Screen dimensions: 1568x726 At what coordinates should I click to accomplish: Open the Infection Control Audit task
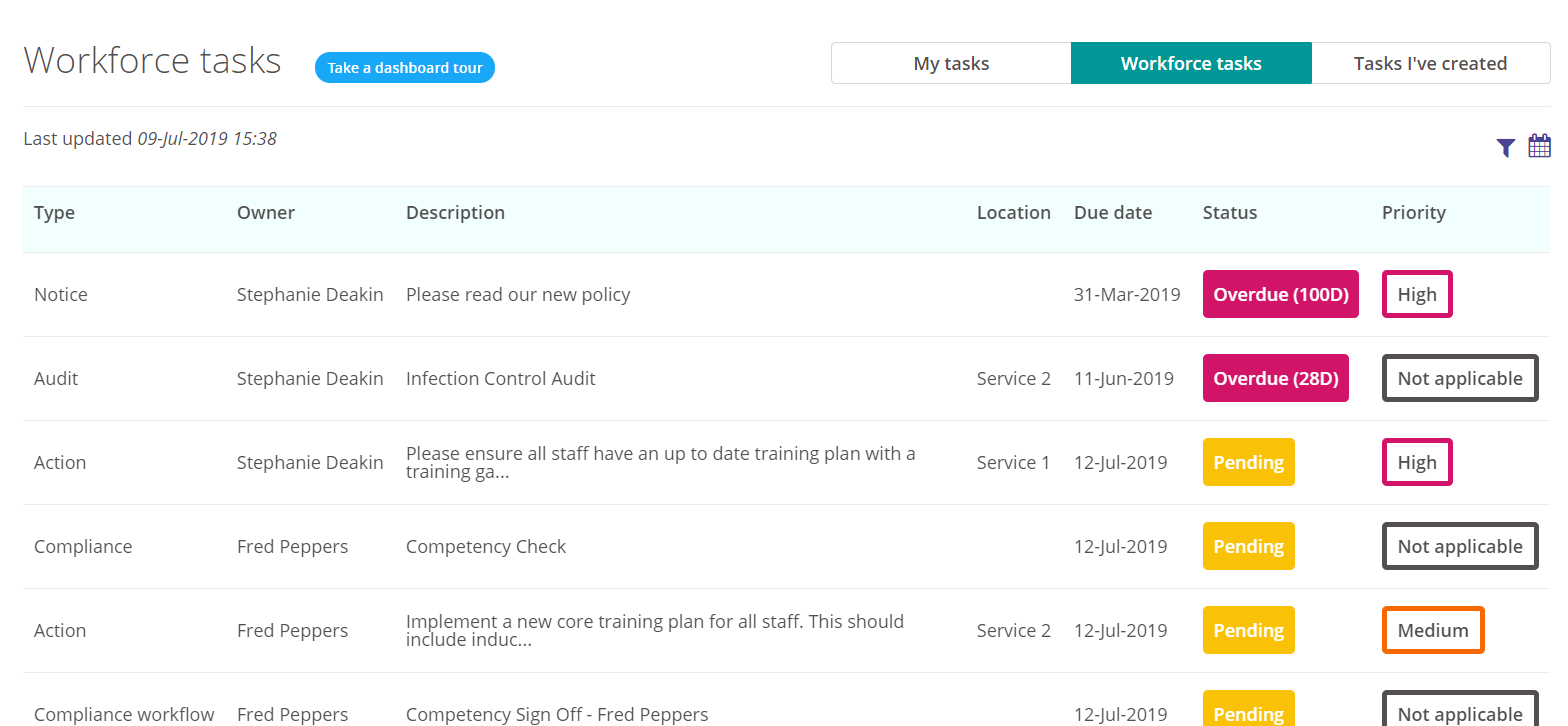[501, 378]
